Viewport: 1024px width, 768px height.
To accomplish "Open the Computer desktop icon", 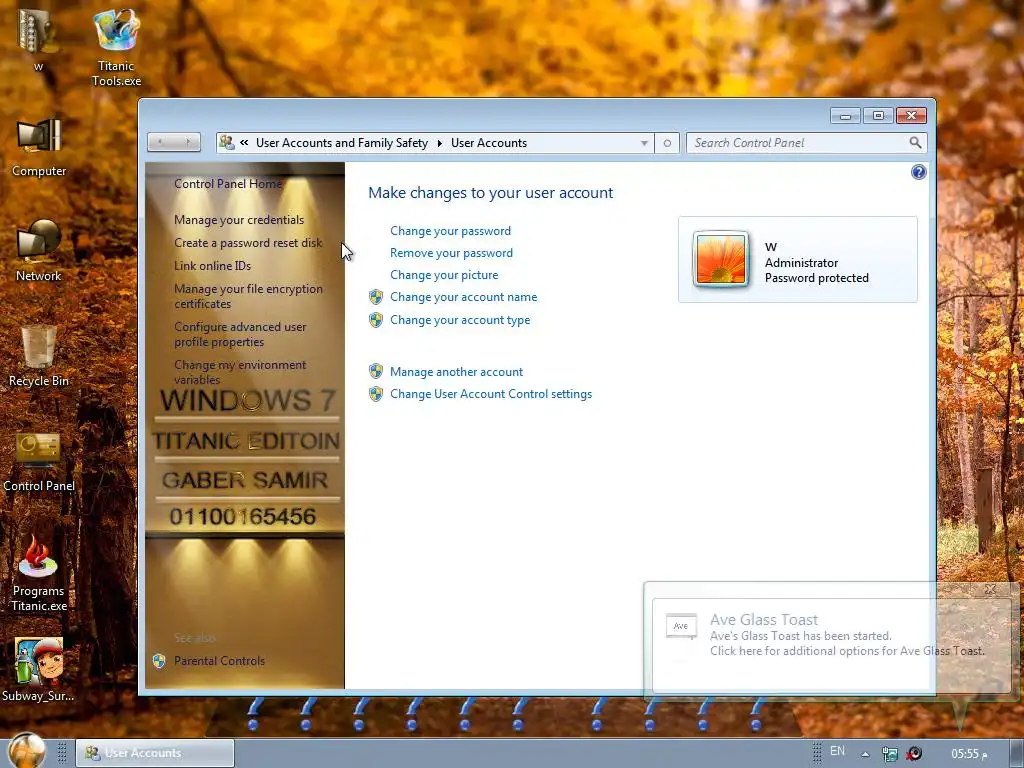I will click(x=39, y=148).
